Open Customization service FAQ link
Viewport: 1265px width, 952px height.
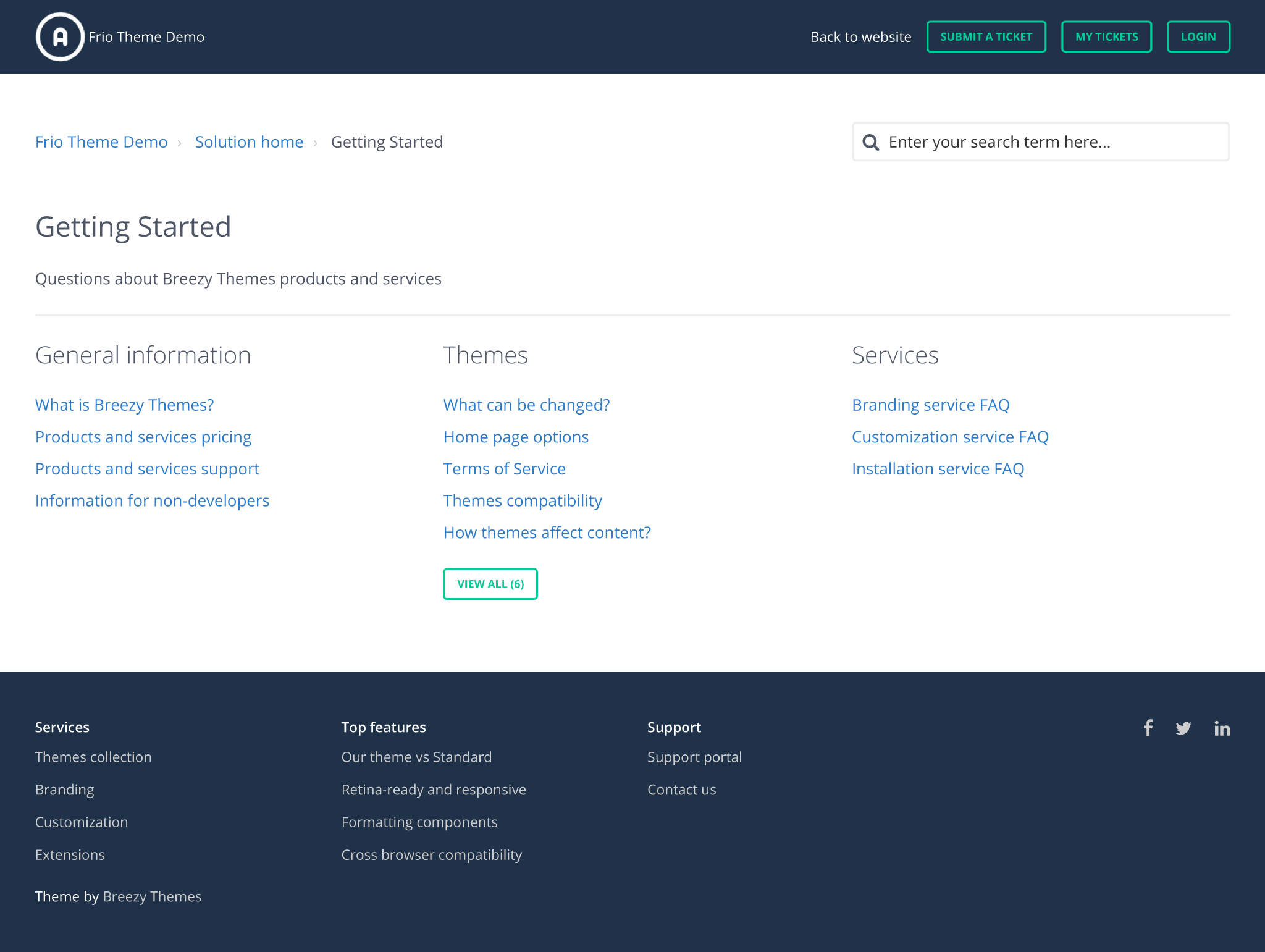[x=950, y=437]
